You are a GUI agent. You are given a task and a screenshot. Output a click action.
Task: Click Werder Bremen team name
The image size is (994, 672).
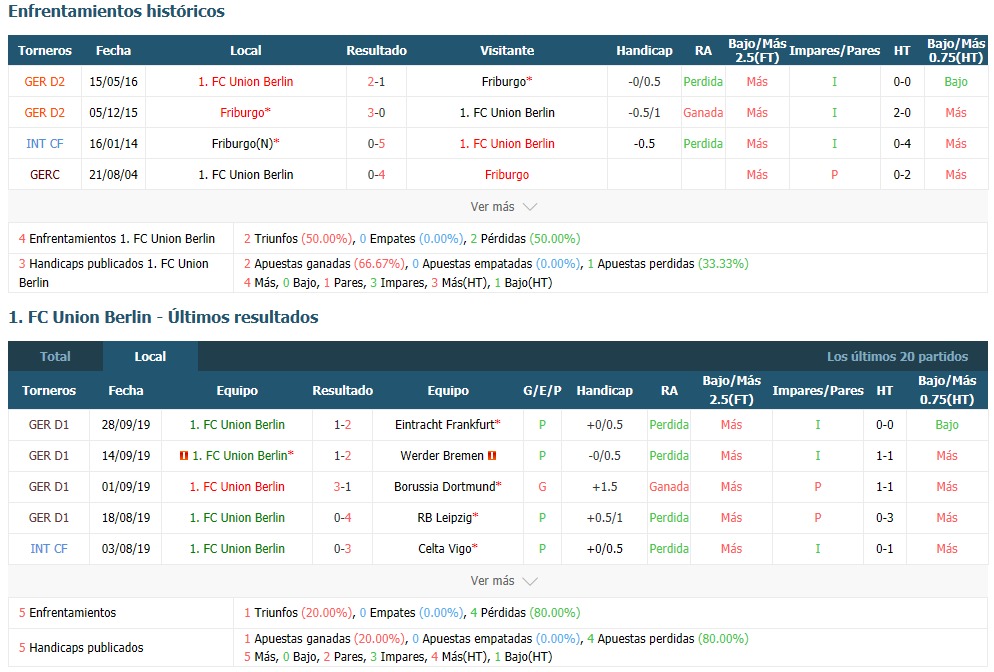442,456
